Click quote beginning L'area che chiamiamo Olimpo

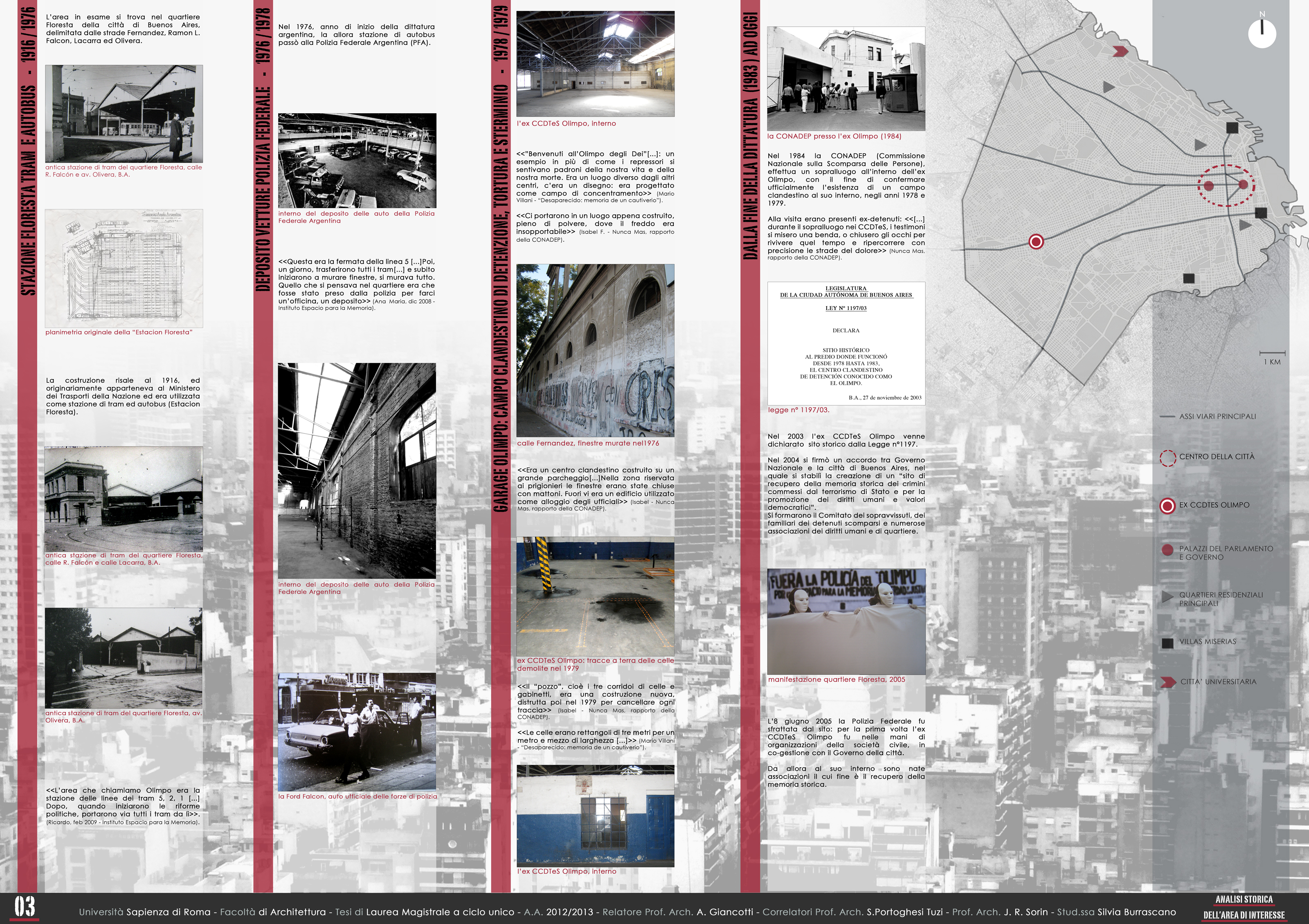point(123,806)
